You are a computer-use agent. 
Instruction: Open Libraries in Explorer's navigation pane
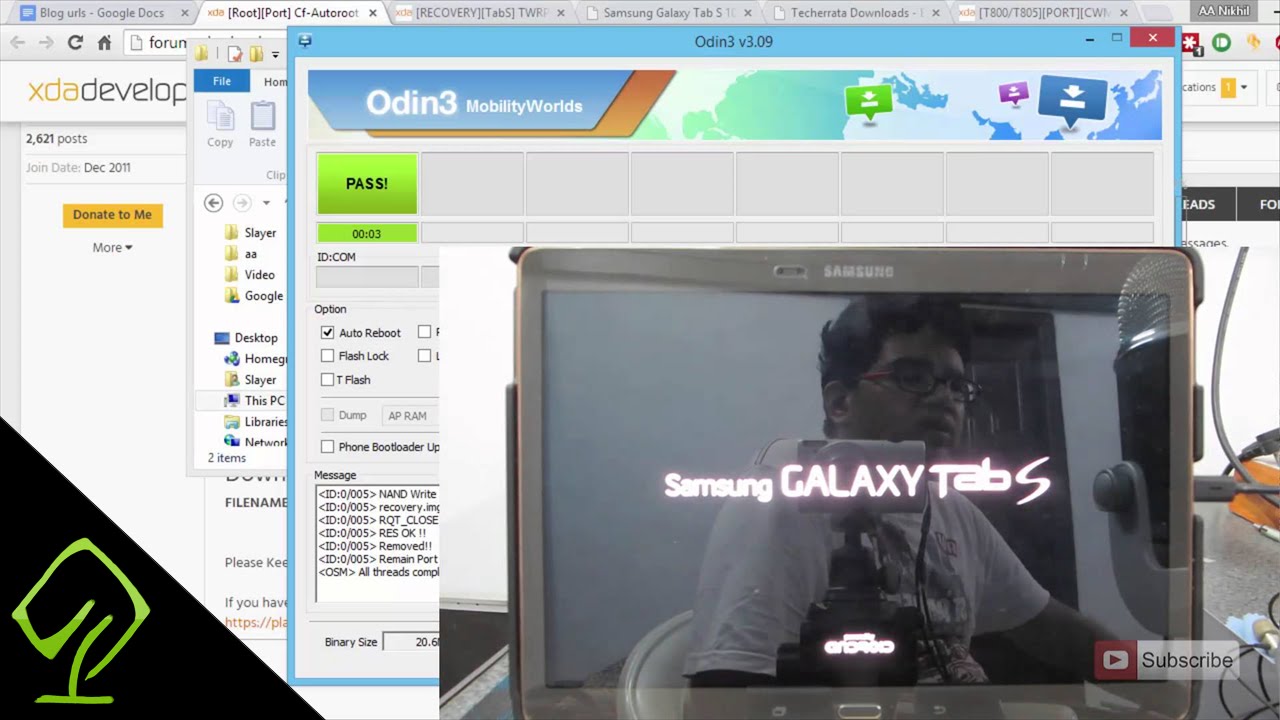(x=256, y=421)
